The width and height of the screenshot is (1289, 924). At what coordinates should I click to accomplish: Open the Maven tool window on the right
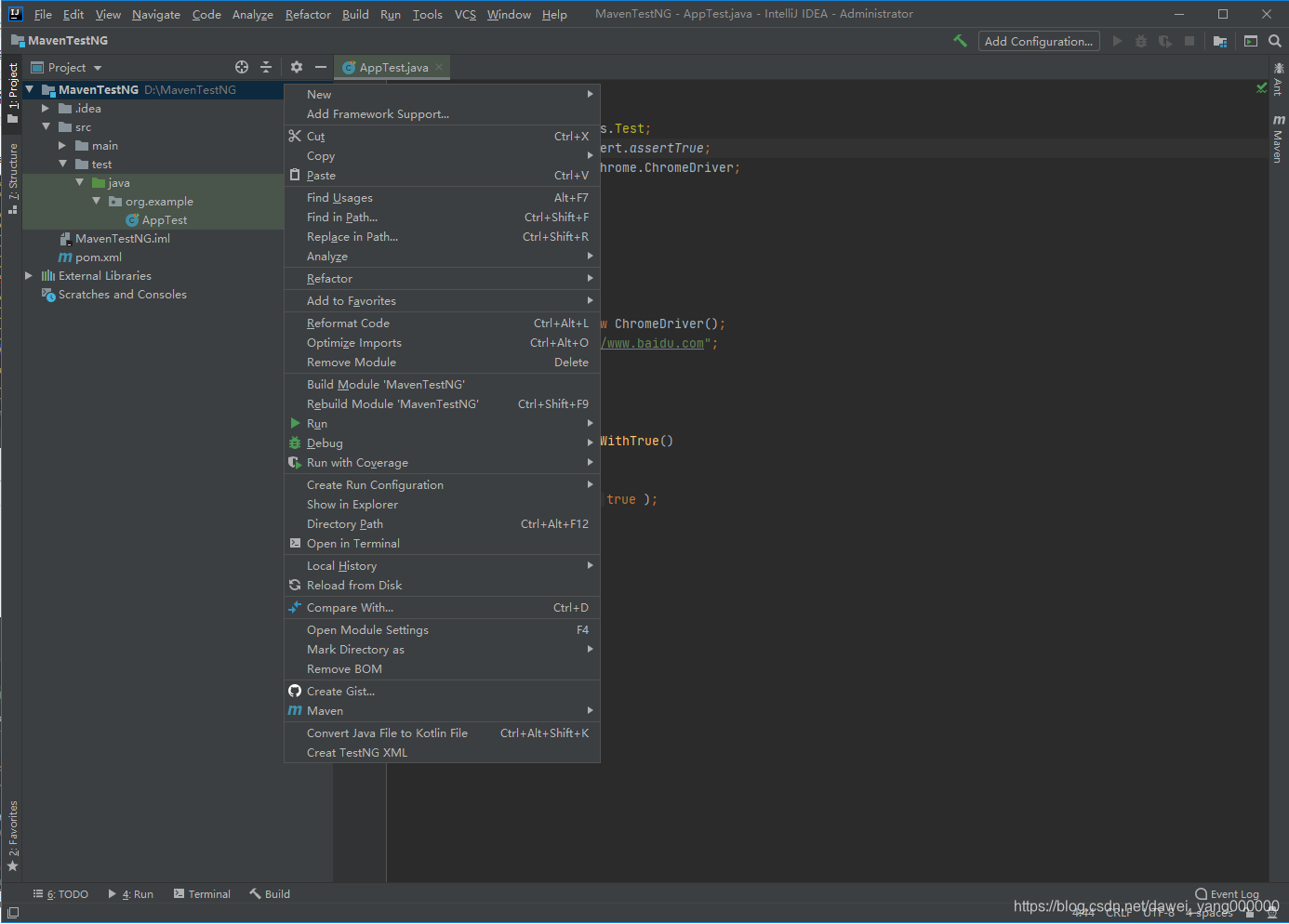tap(1279, 139)
